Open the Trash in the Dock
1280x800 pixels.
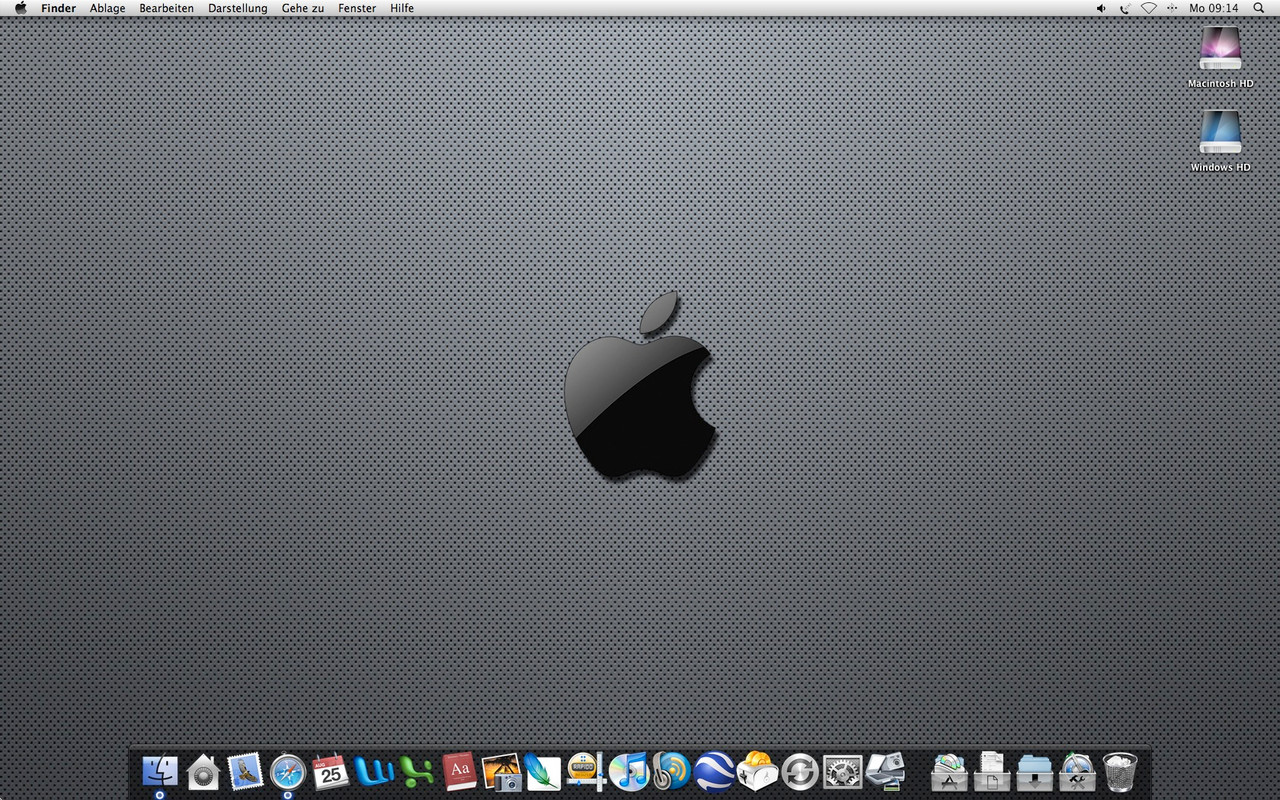1120,772
